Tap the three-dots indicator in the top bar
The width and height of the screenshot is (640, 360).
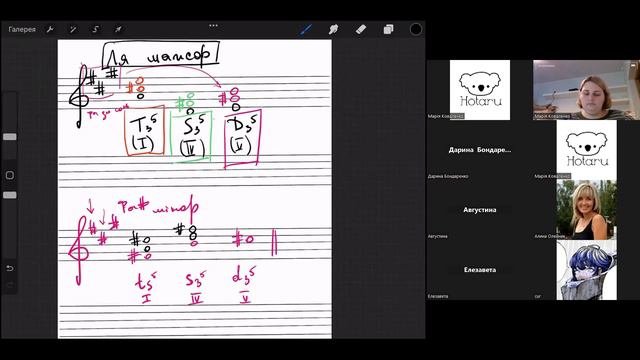pos(213,25)
